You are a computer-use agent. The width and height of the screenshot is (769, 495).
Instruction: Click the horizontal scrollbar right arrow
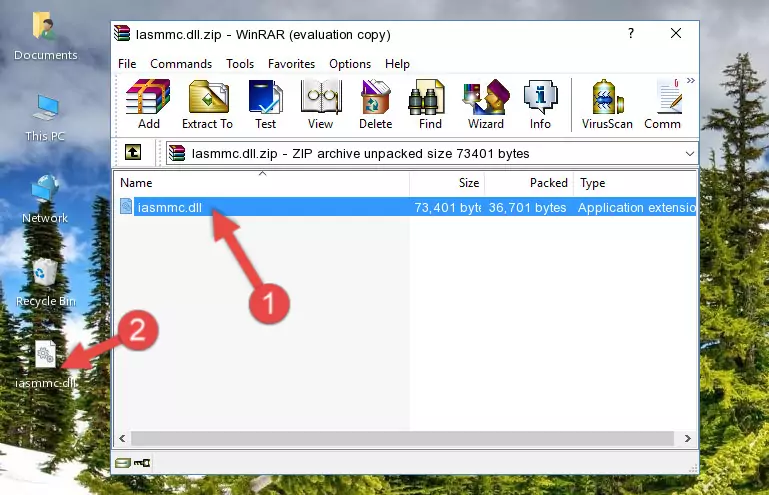688,438
